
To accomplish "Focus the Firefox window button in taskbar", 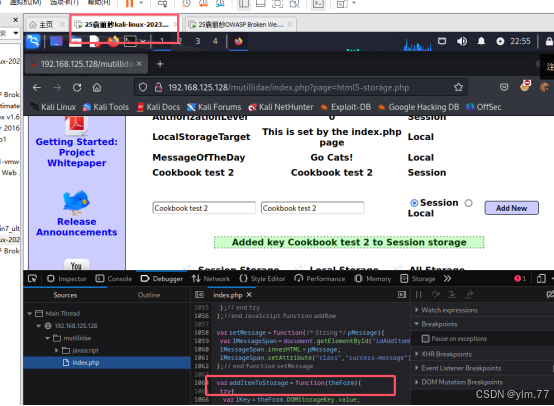I will (x=238, y=41).
